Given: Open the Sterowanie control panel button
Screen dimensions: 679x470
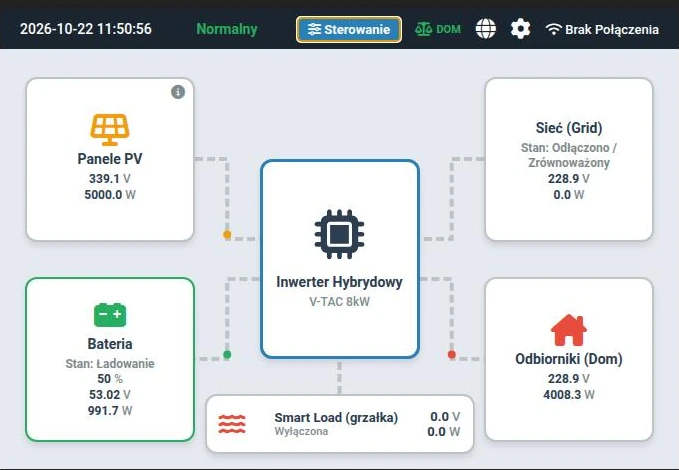Looking at the screenshot, I should point(349,29).
